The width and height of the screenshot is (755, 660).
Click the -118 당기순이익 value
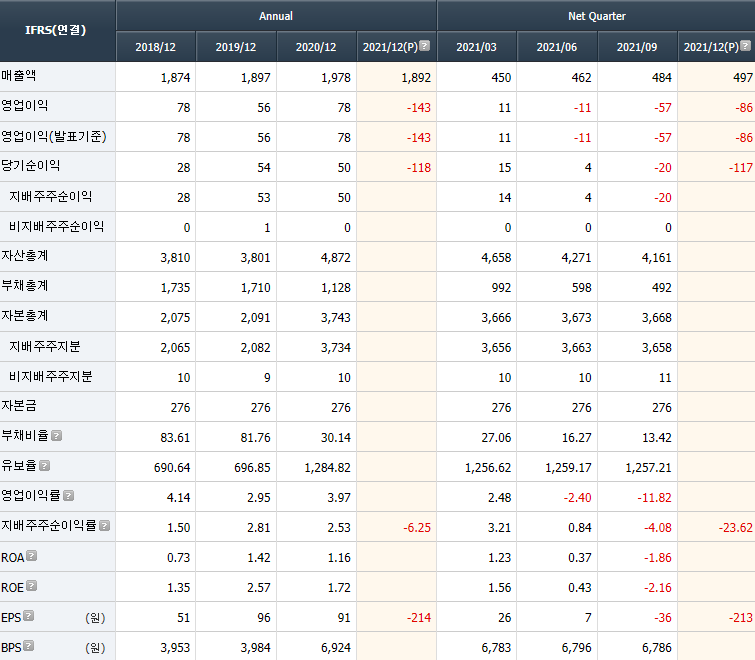point(418,168)
